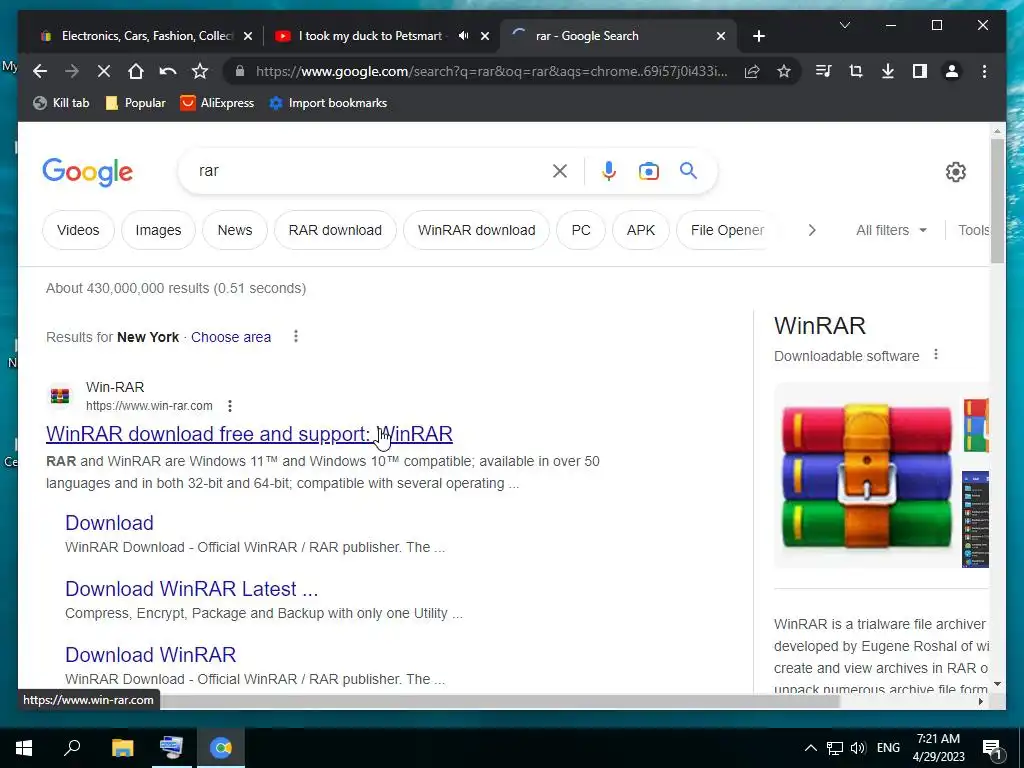Click inside the rar search field
Screen dimensions: 1024x768
[372, 171]
